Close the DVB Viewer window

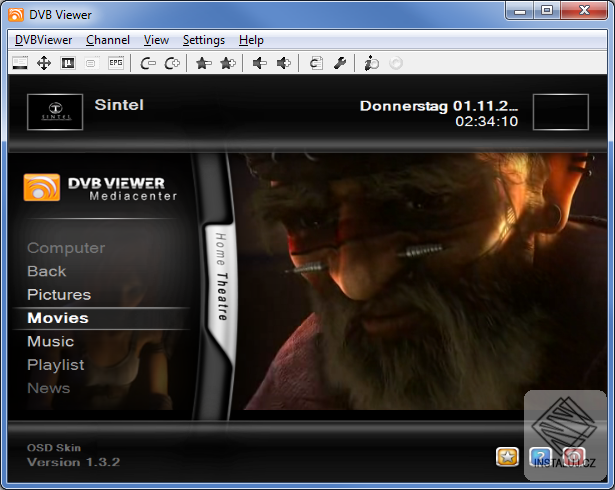click(584, 11)
